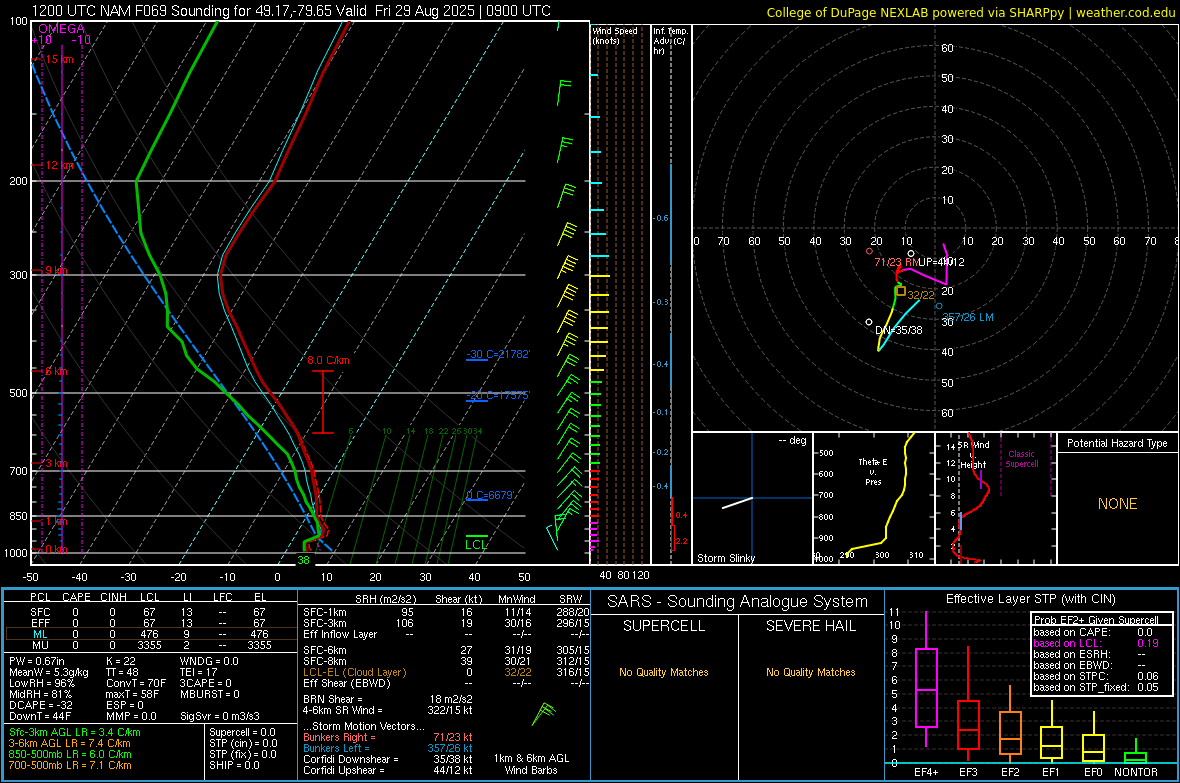This screenshot has width=1180, height=783.
Task: Select the DN=35/38 hodograph label
Action: (899, 331)
